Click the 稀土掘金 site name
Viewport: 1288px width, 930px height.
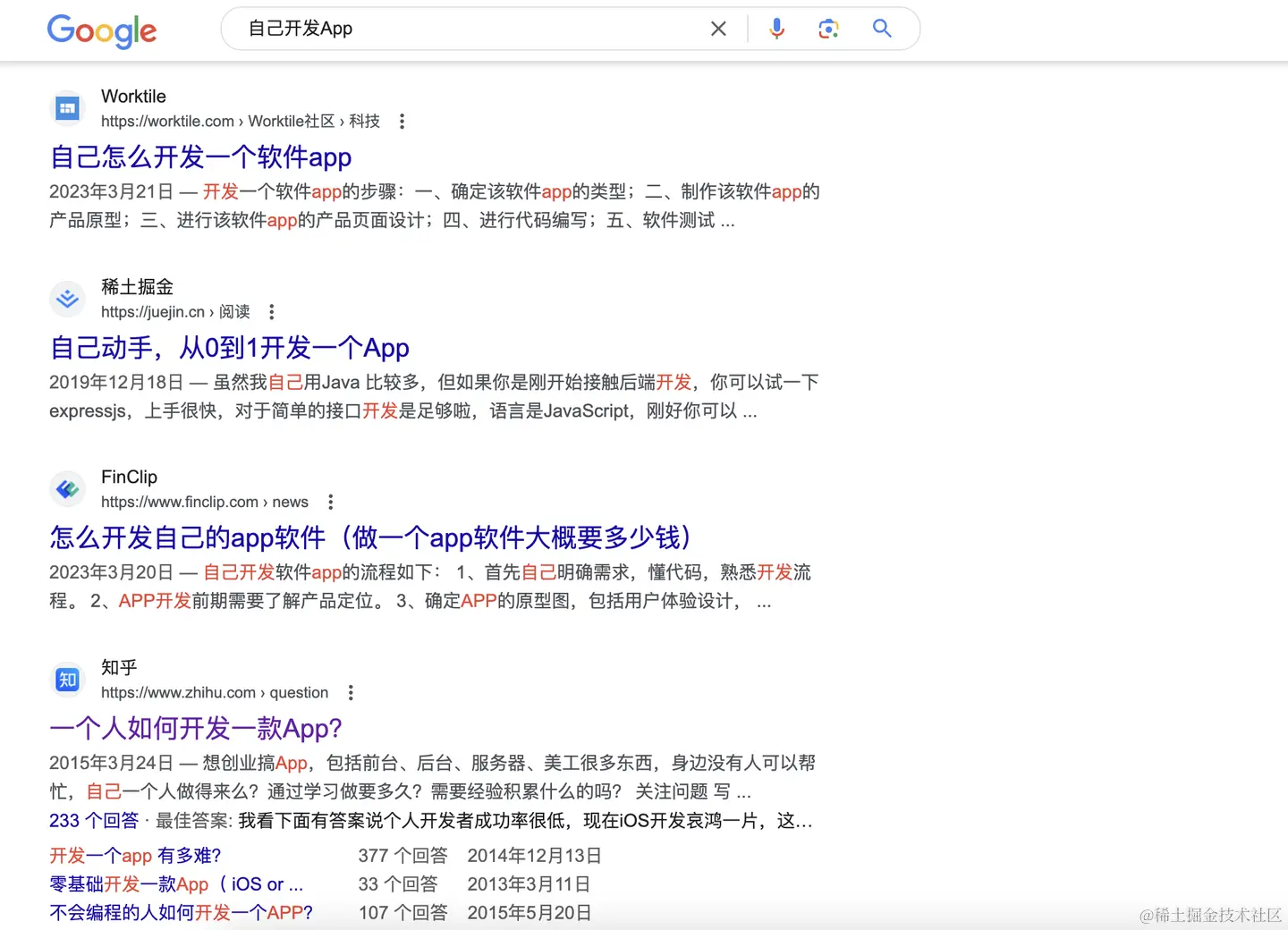(137, 287)
